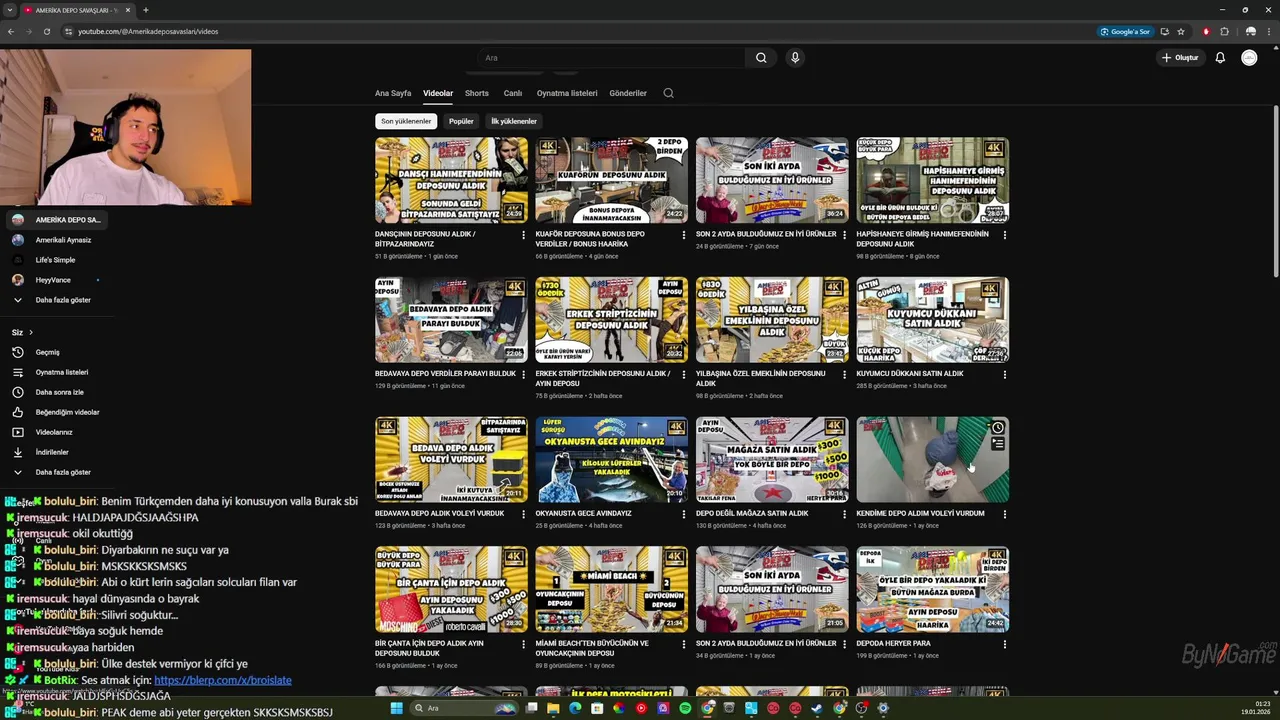Open options for KUYUMCU DÜKKANI SATIN ALDIK video
The image size is (1280, 720).
[1005, 375]
